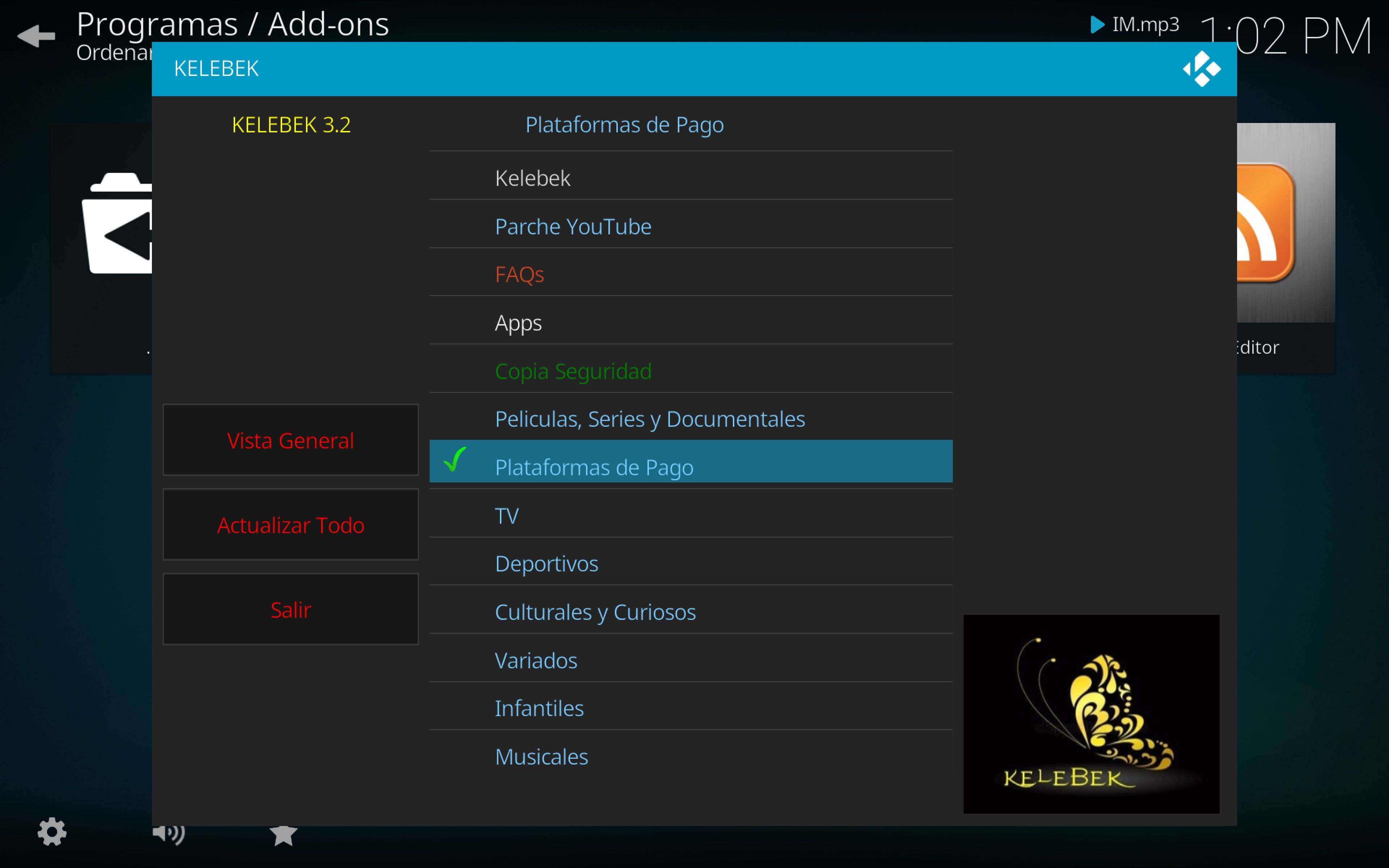Click the KELEBEK dialog title

(x=216, y=68)
